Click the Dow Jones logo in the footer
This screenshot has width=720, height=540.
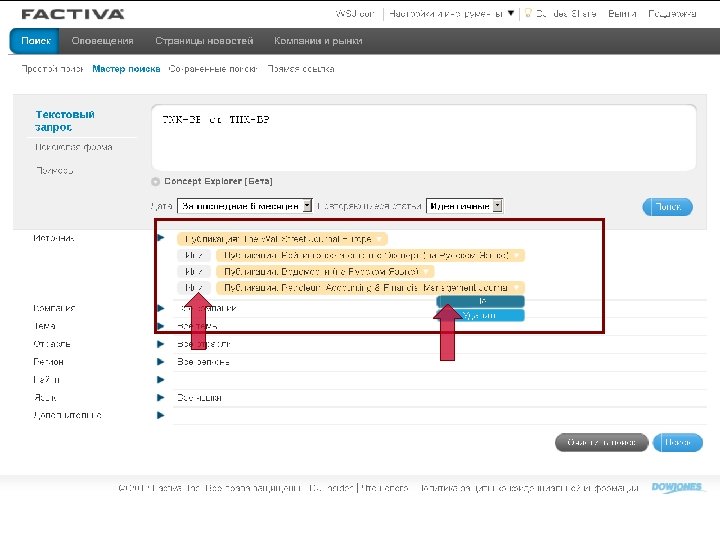[x=677, y=487]
